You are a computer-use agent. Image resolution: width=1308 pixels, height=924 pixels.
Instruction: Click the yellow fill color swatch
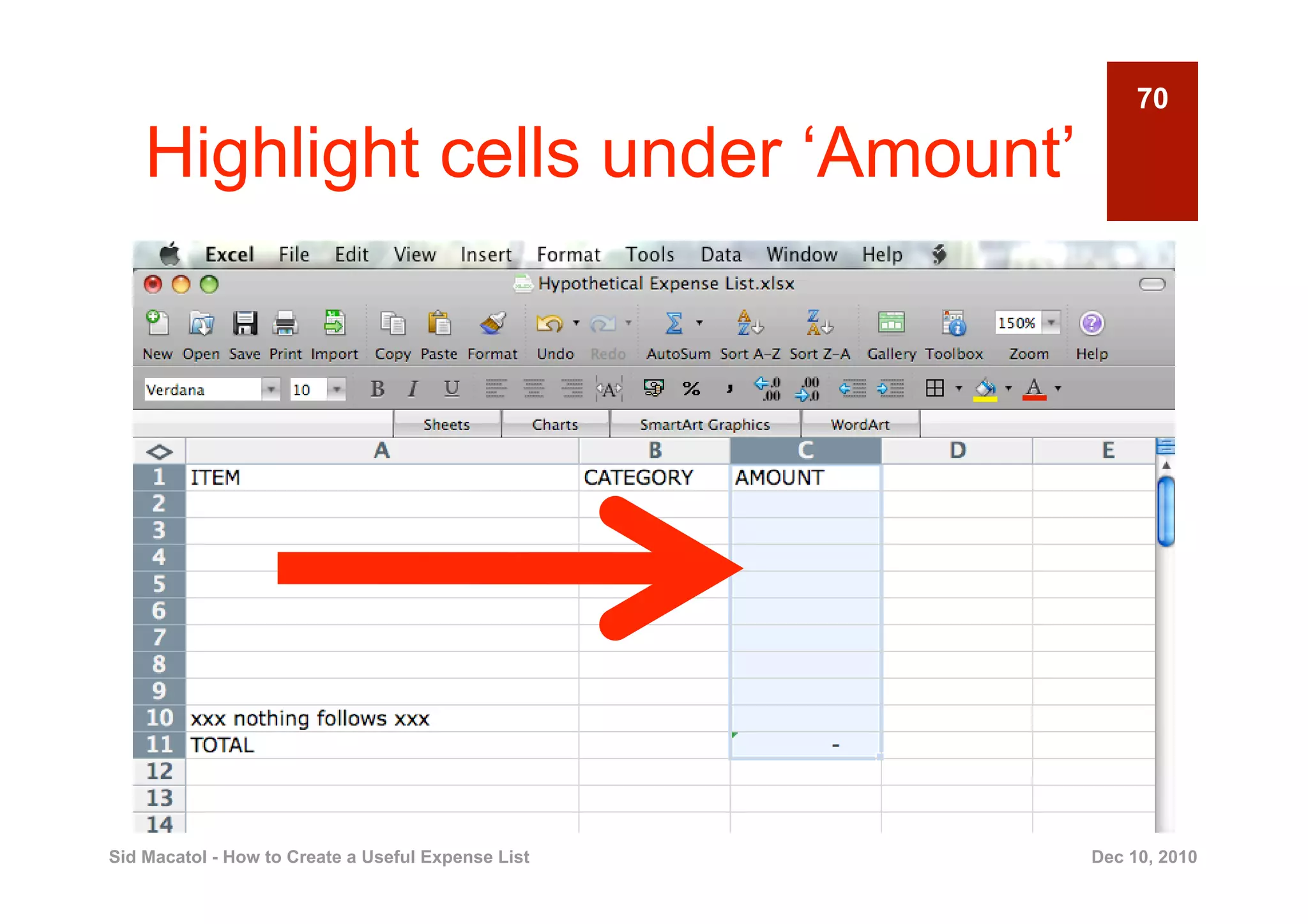pyautogui.click(x=985, y=389)
